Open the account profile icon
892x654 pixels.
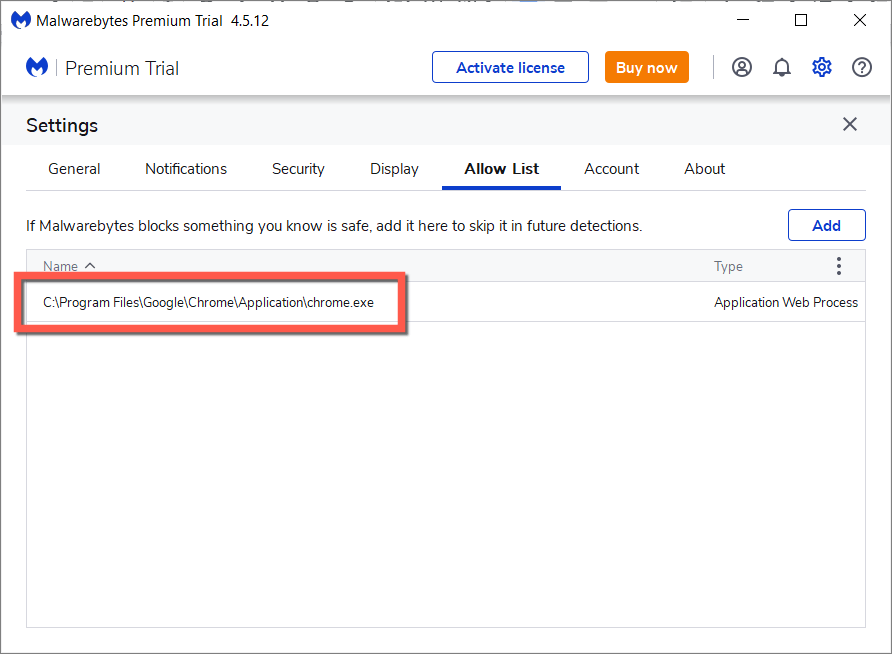click(741, 68)
